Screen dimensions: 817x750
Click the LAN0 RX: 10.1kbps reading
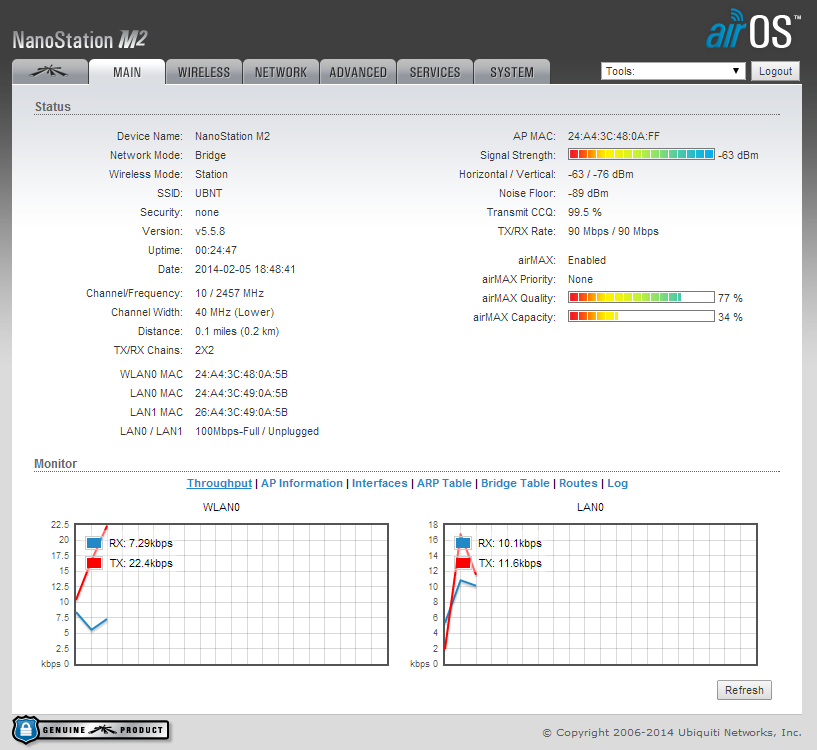(510, 543)
